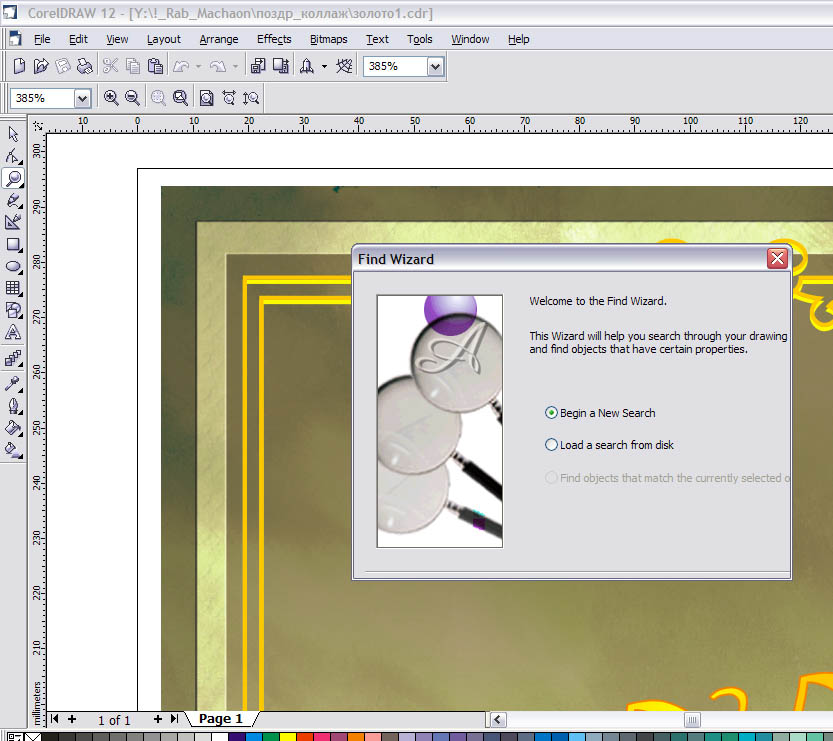Click Zoom To Page Width icon
The height and width of the screenshot is (741, 833).
[228, 98]
